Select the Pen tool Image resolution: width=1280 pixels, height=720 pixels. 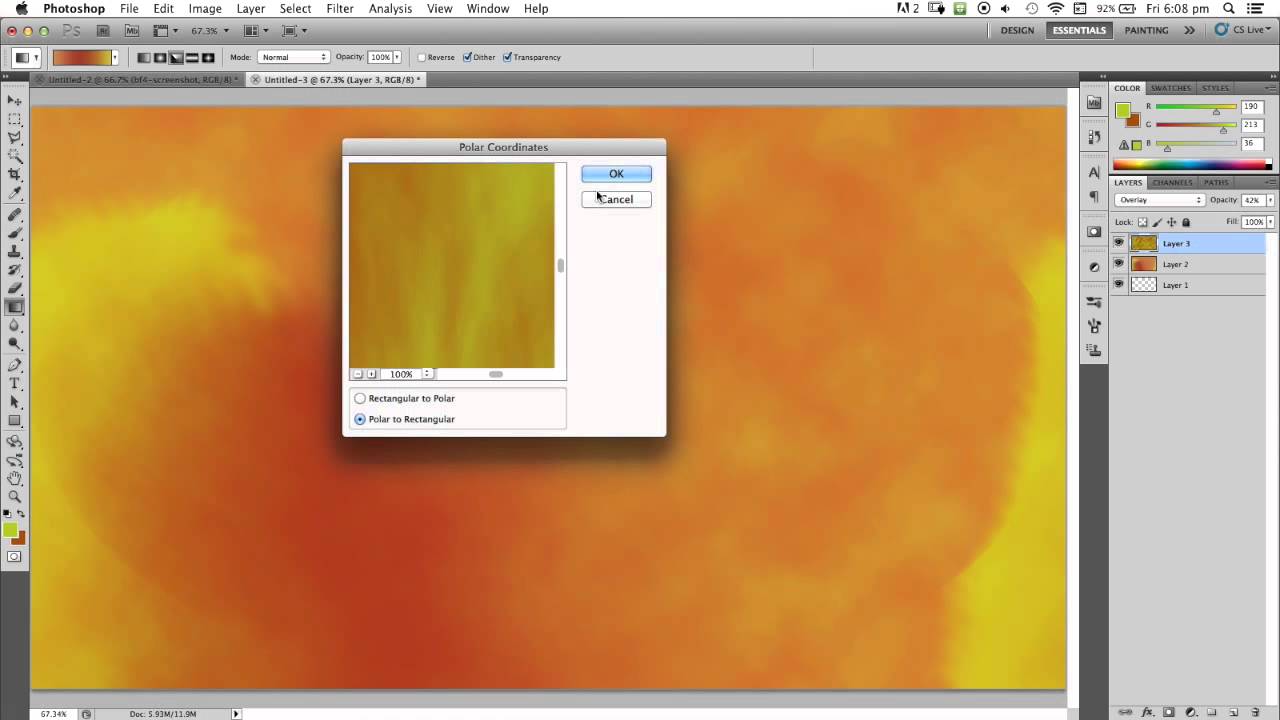(x=15, y=365)
